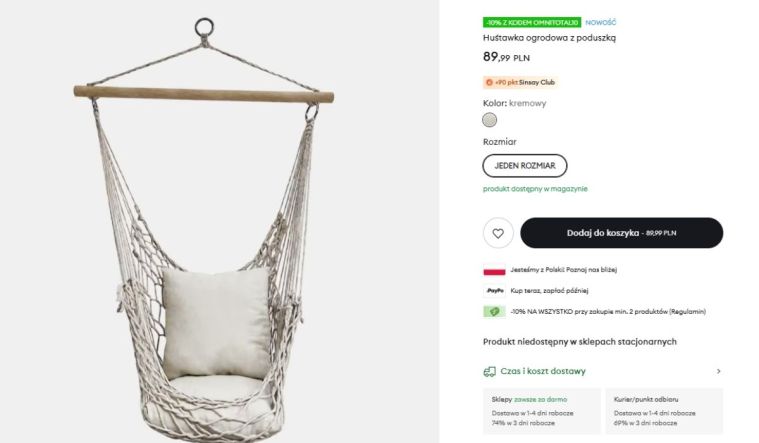Click the Sinsay Club points badge
The image size is (759, 443).
coord(520,82)
